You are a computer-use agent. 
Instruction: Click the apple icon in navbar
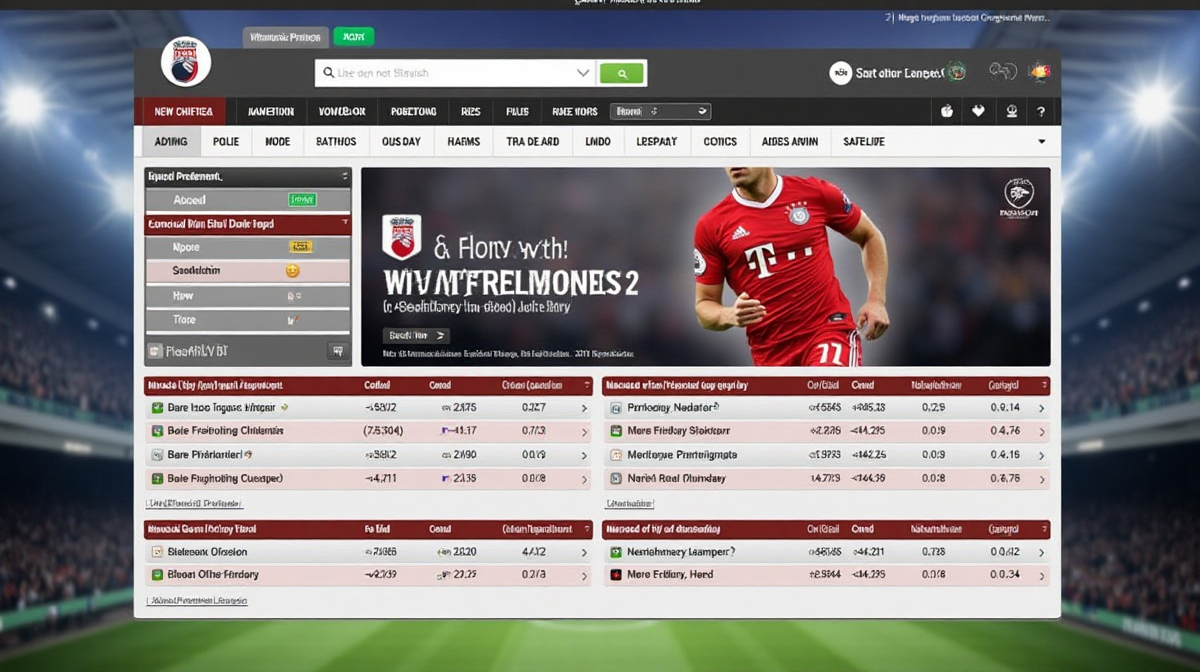(x=946, y=112)
